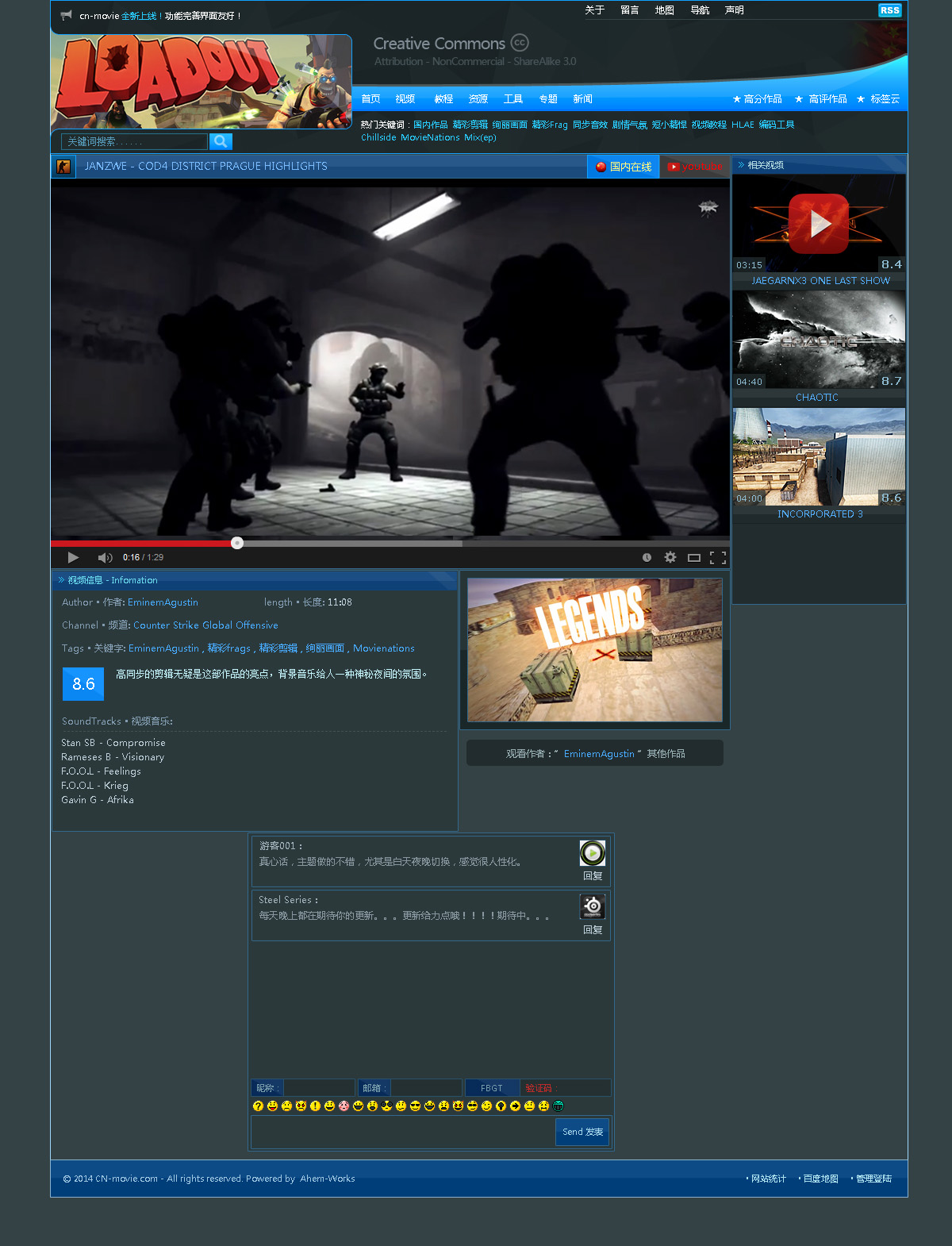Open the 视频 nav menu item
952x1246 pixels.
click(x=405, y=99)
